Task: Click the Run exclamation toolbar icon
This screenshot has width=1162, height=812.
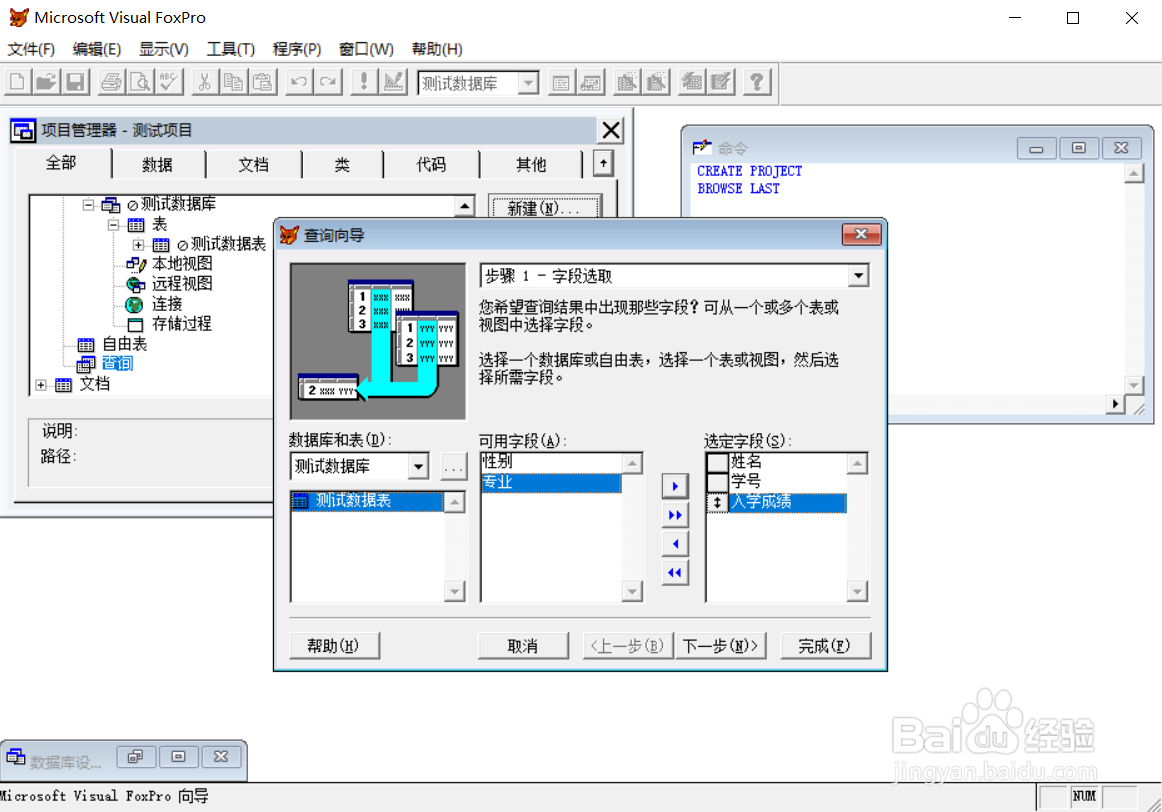Action: pos(364,81)
